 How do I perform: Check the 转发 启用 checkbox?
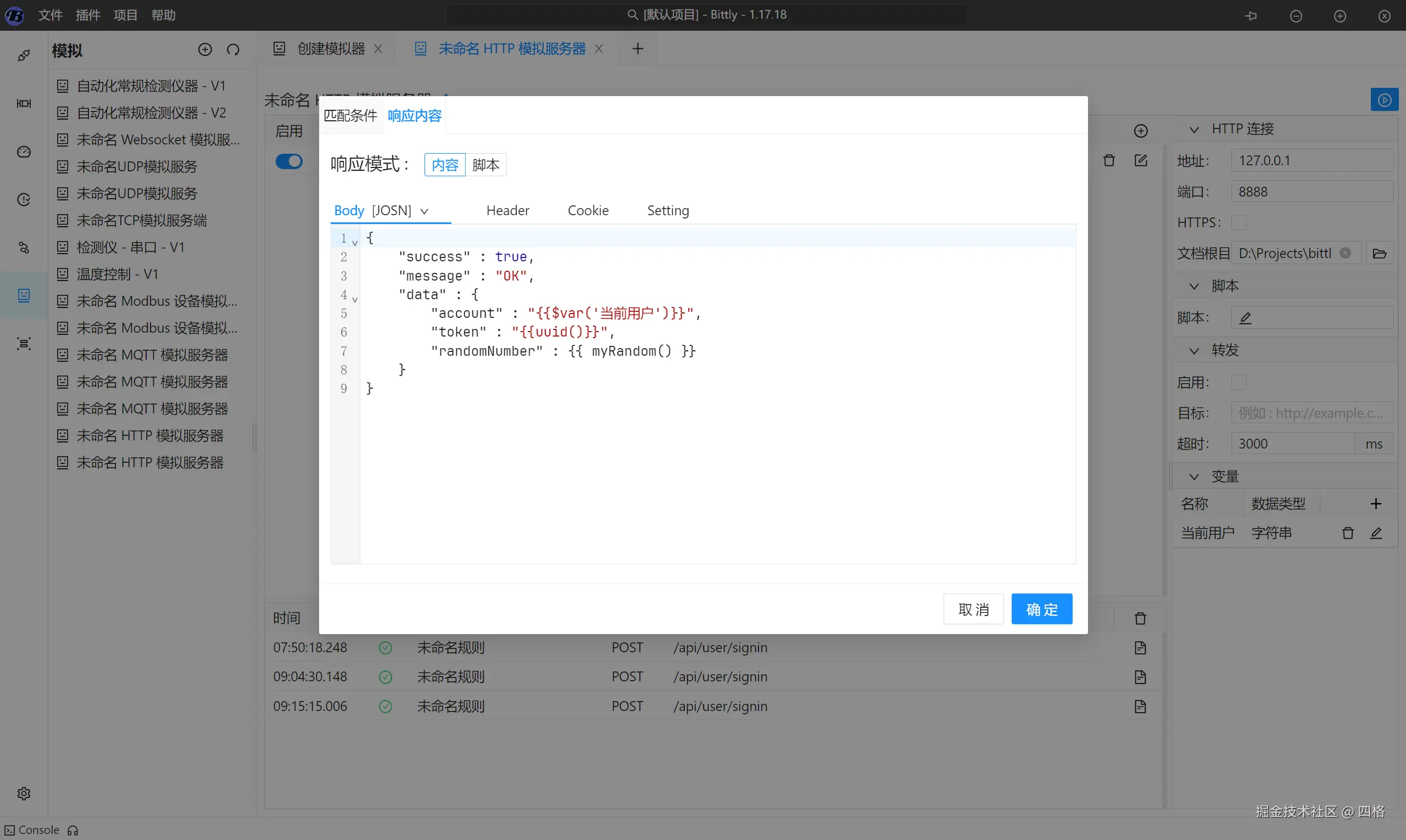click(x=1238, y=383)
